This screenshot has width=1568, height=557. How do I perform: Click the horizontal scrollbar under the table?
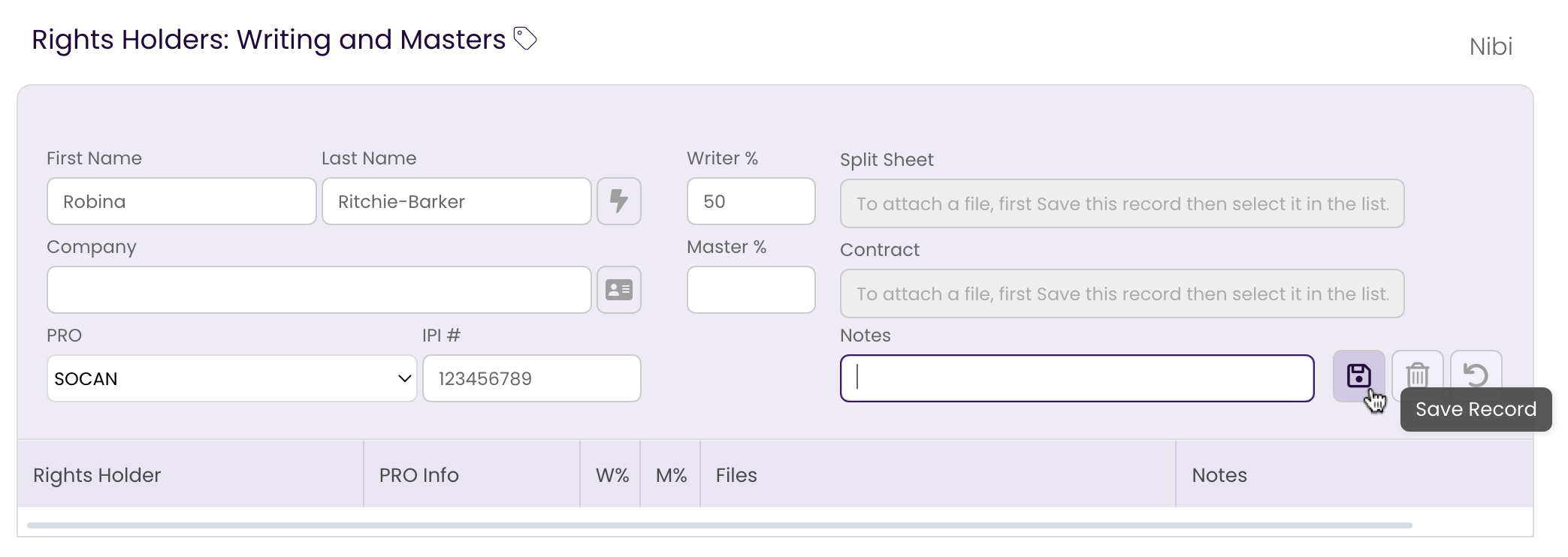pyautogui.click(x=720, y=525)
